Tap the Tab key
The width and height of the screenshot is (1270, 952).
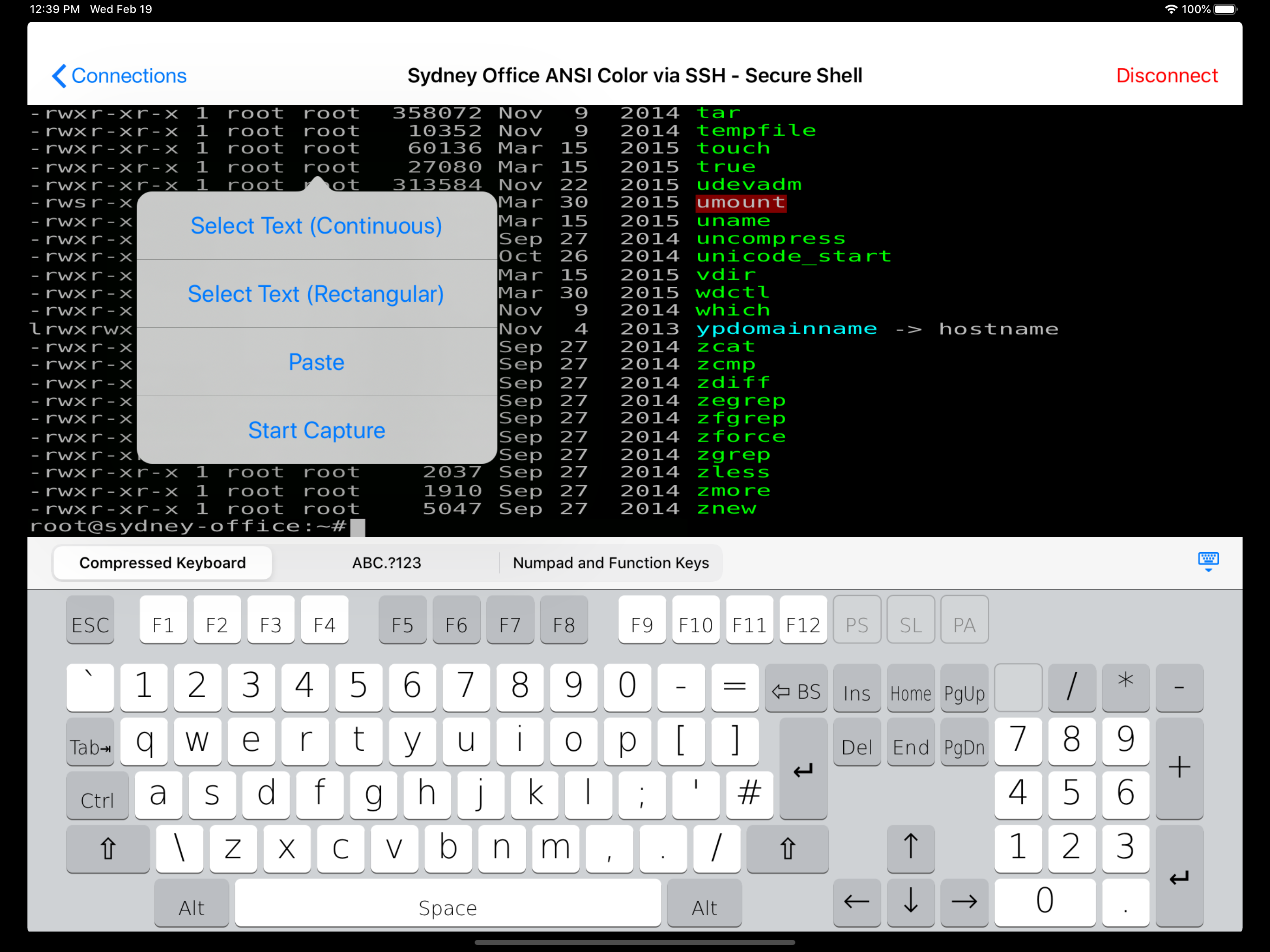click(x=90, y=745)
